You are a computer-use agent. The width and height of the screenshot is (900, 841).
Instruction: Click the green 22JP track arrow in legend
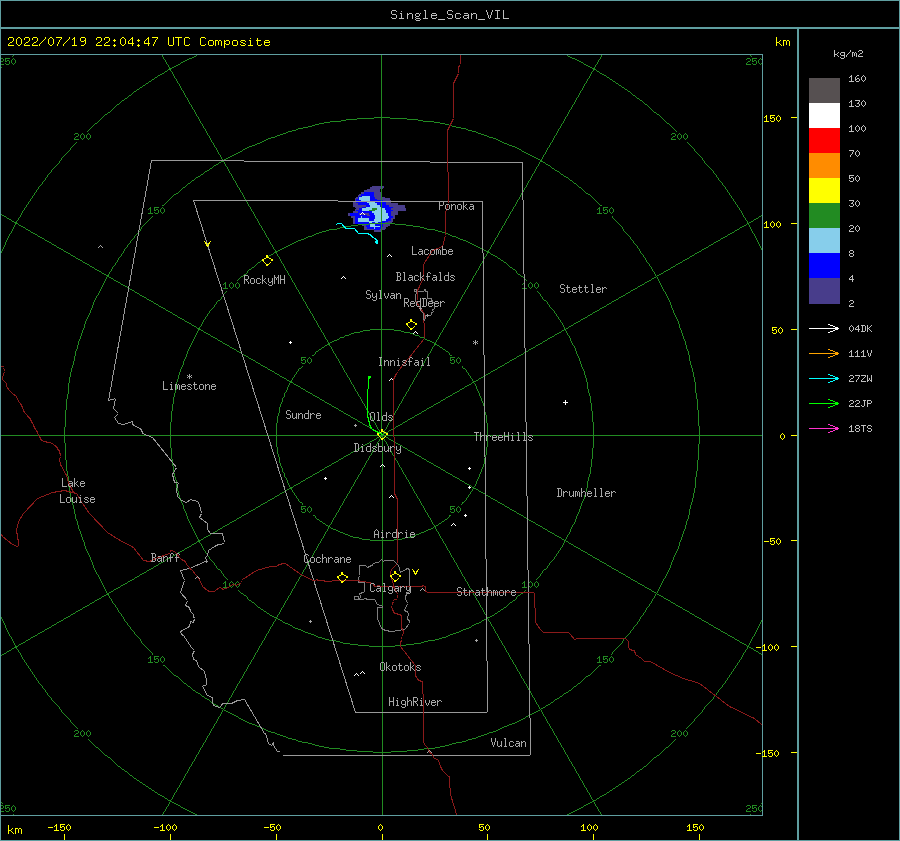tap(824, 404)
